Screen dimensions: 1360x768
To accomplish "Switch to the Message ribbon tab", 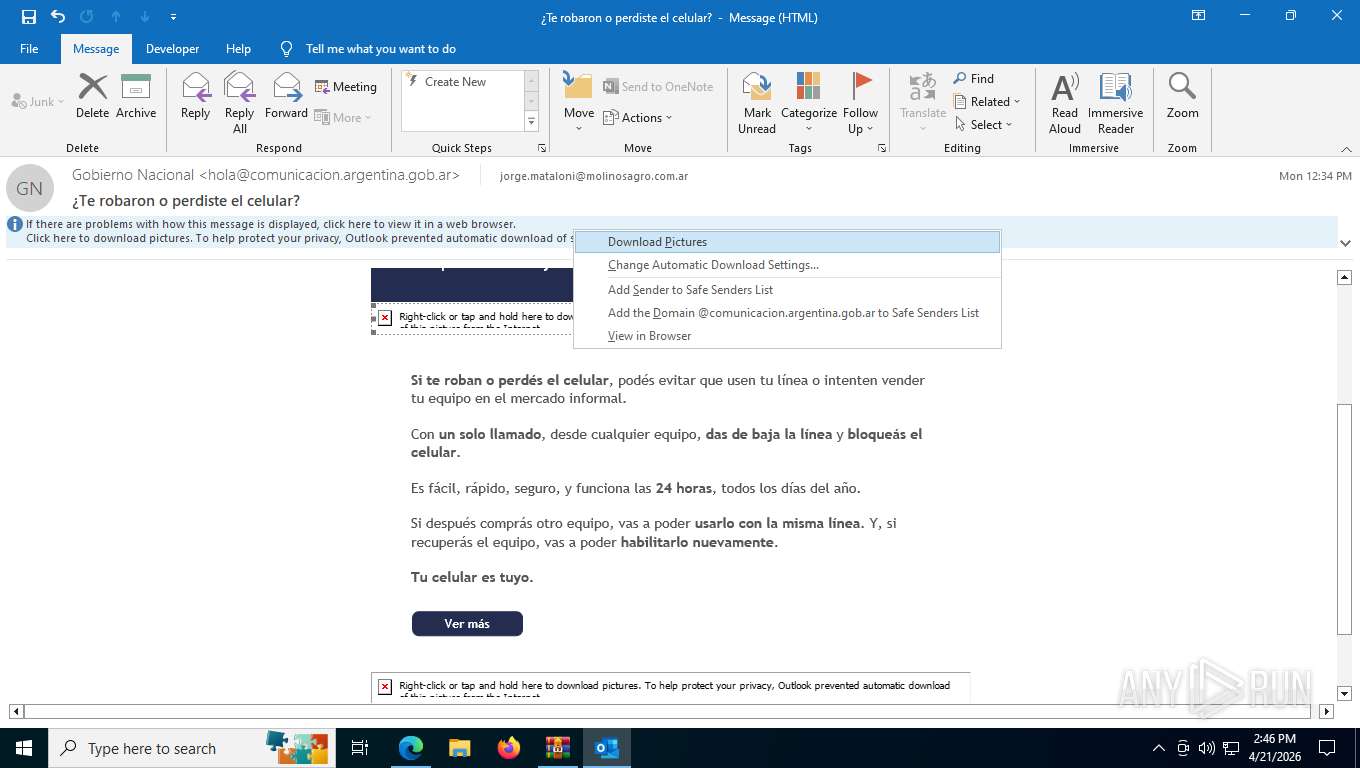I will tap(96, 48).
